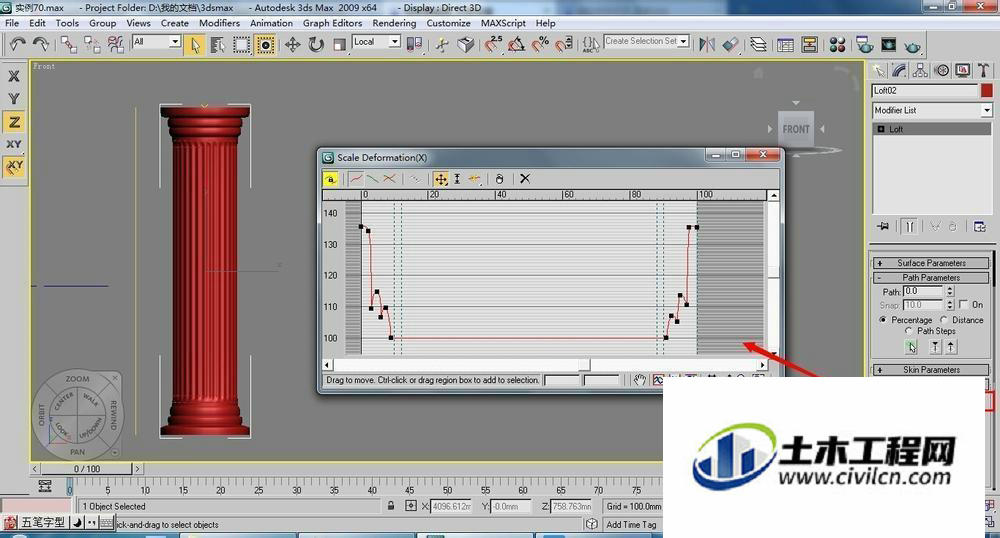Viewport: 1000px width, 538px height.
Task: Open the Rendering menu
Action: (394, 23)
